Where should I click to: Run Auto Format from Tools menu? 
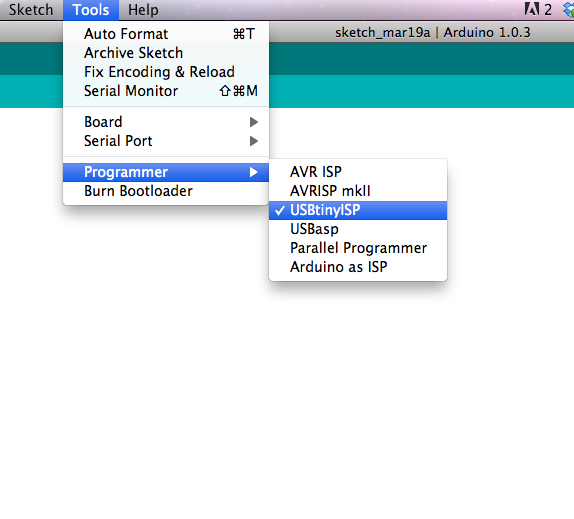pos(166,34)
